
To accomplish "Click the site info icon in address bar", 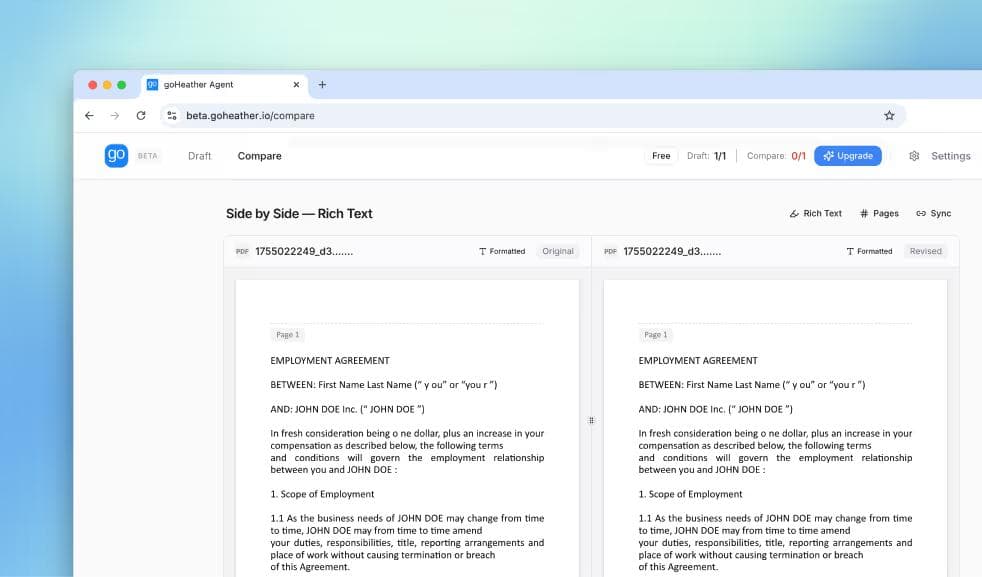I will tap(172, 115).
